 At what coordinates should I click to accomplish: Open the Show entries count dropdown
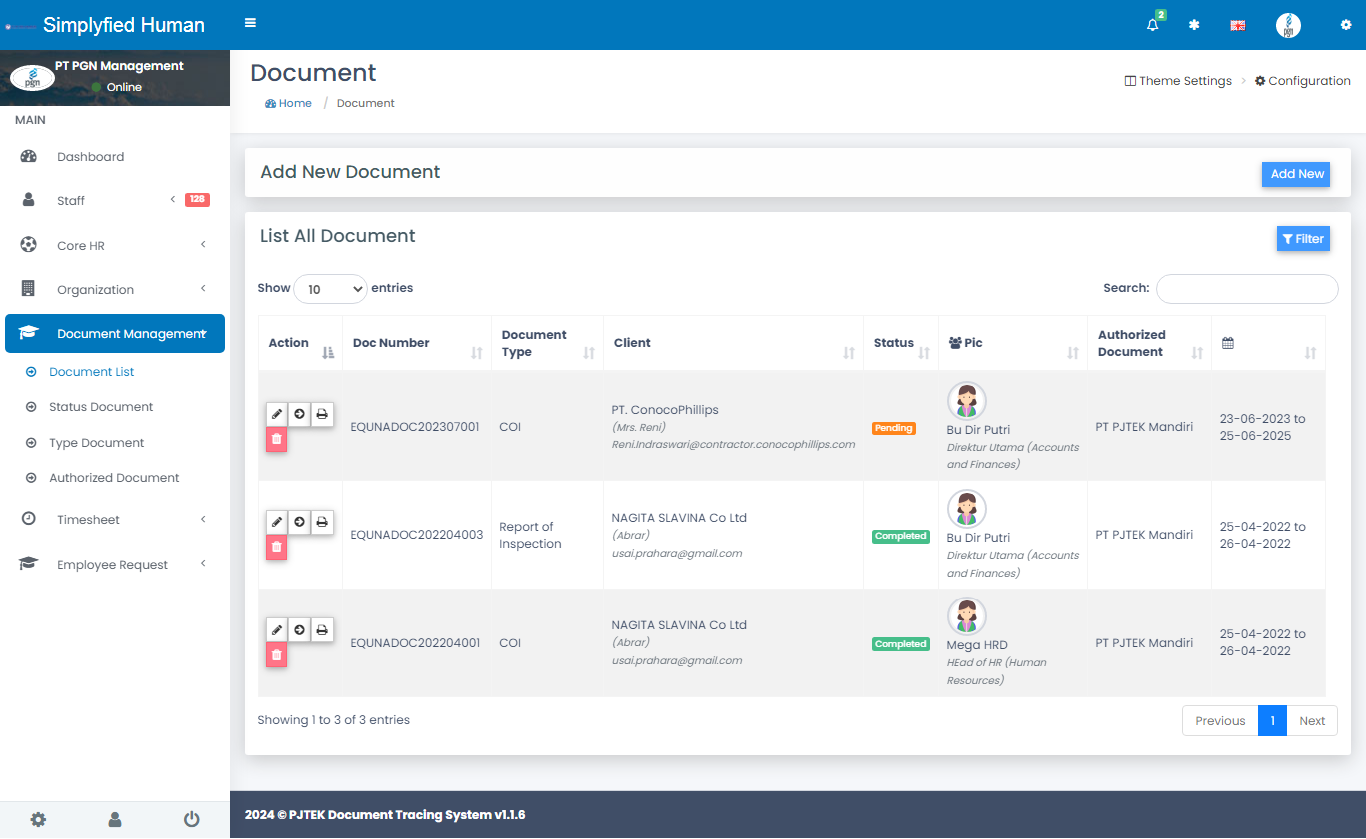[330, 289]
